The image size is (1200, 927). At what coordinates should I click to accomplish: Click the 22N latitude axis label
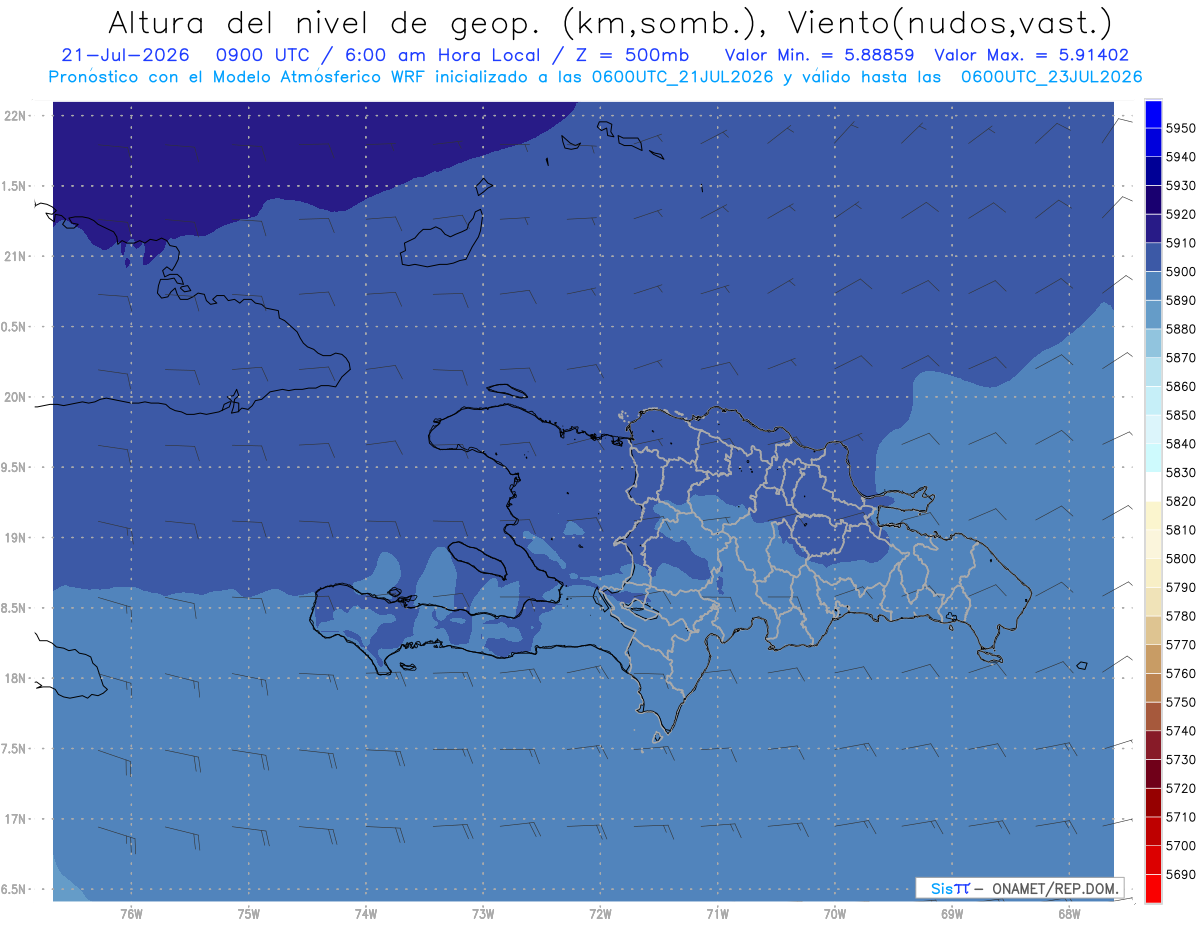tap(14, 115)
